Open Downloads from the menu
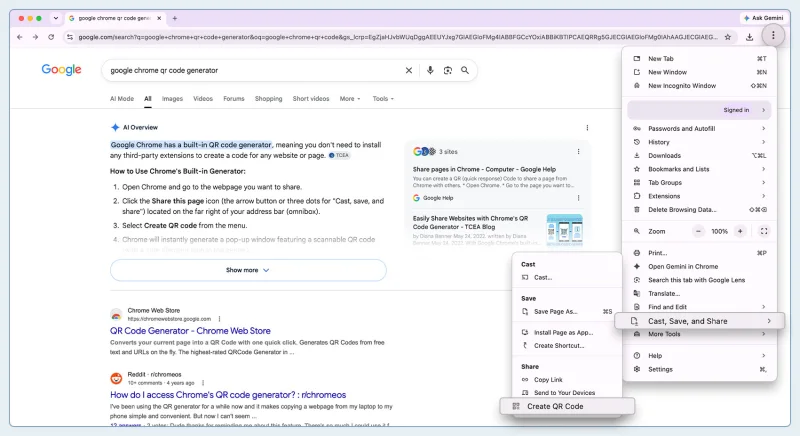 (x=699, y=156)
